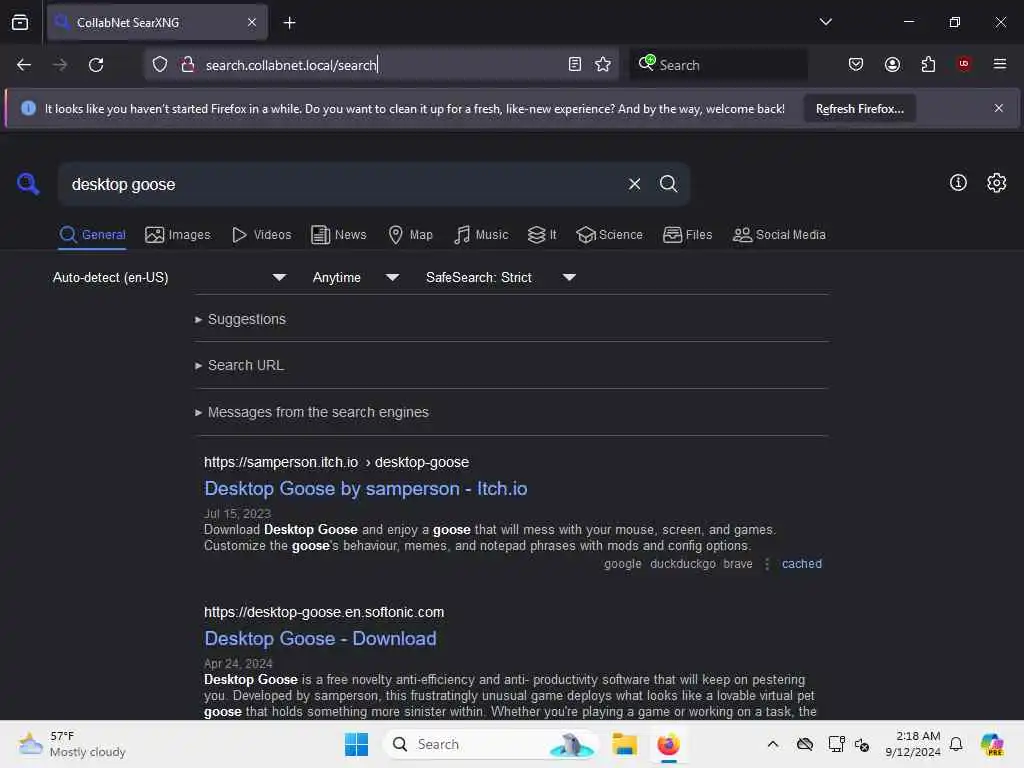This screenshot has width=1024, height=768.
Task: Open SearXNG preferences gear icon
Action: pos(997,183)
